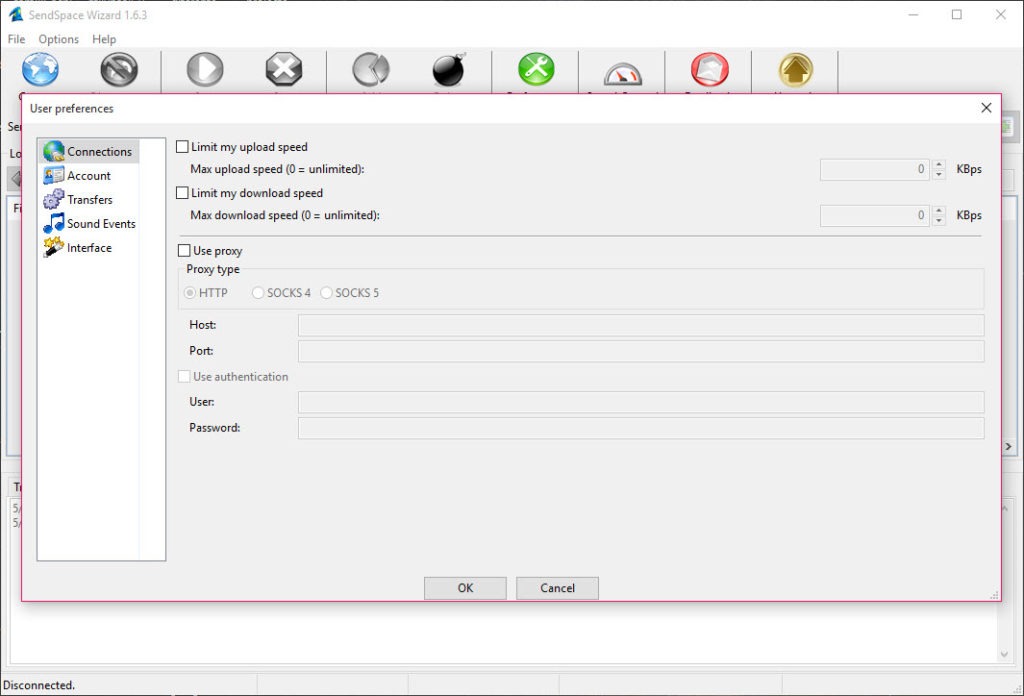
Task: Decrease max upload speed with down arrow
Action: click(938, 174)
